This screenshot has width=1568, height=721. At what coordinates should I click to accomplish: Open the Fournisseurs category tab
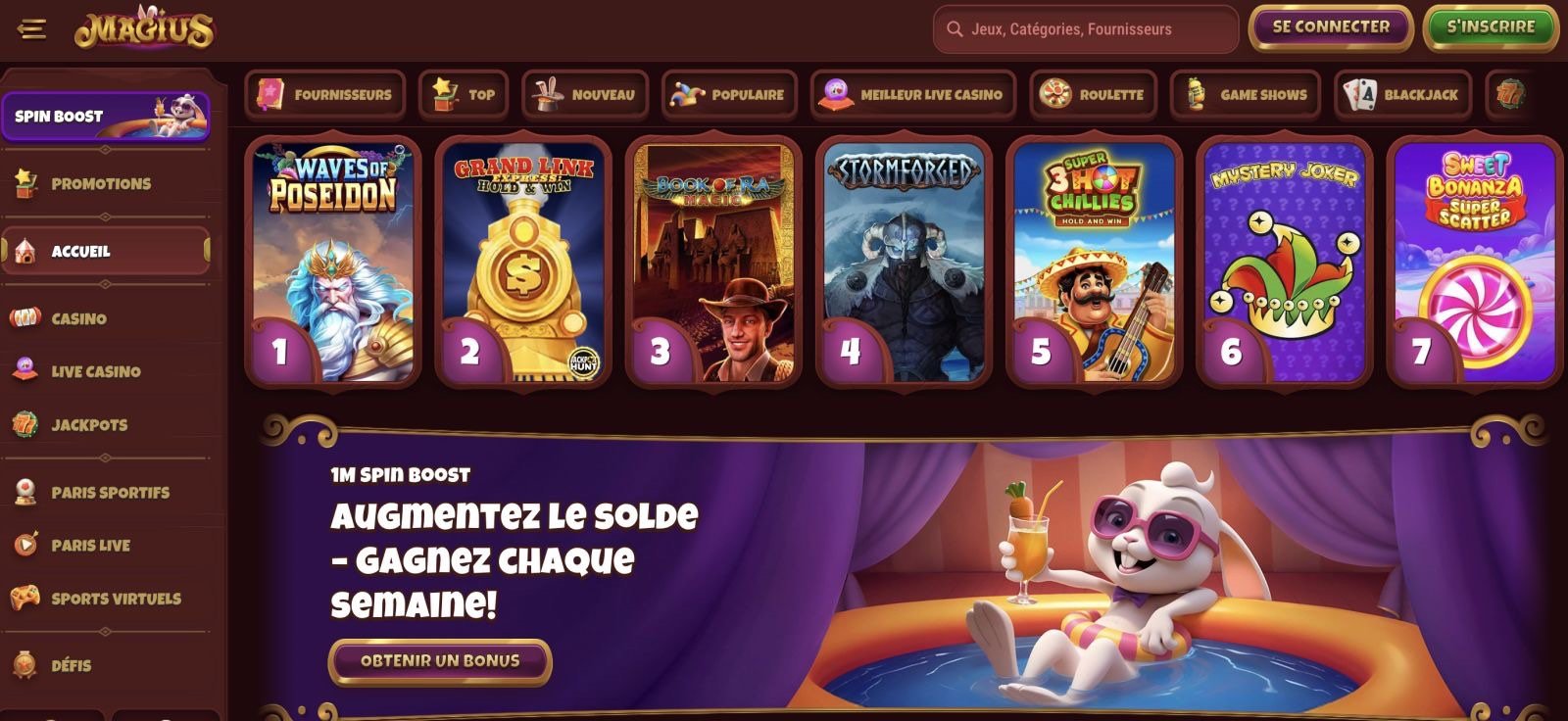point(325,95)
